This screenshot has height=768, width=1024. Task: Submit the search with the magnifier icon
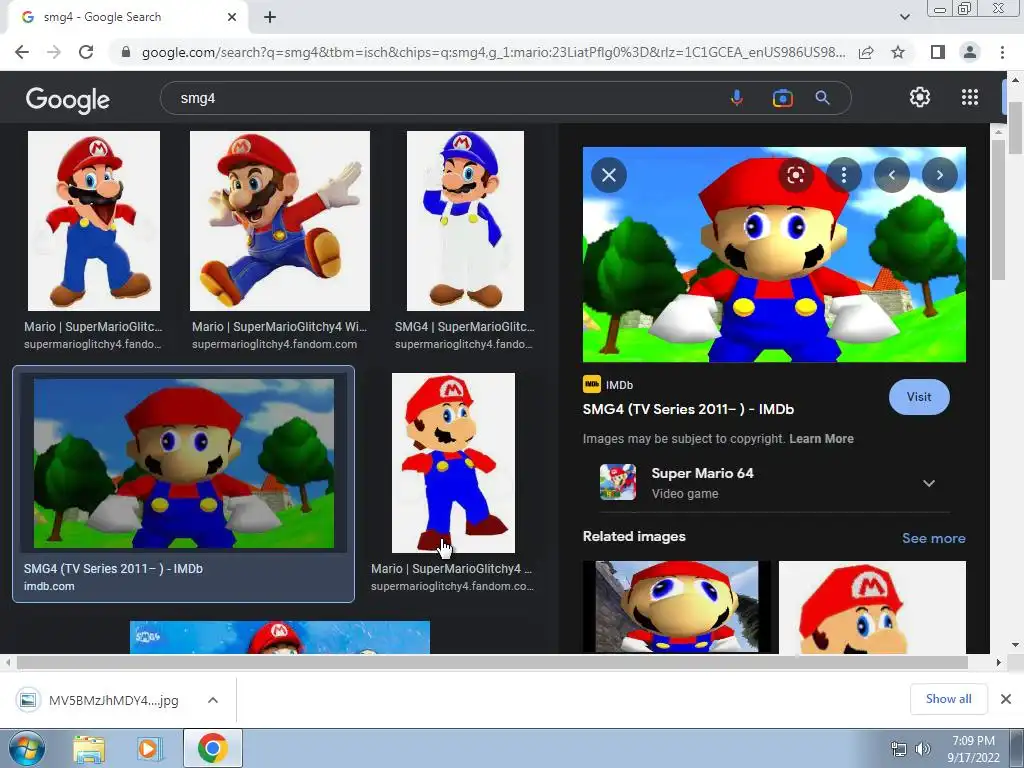[822, 98]
